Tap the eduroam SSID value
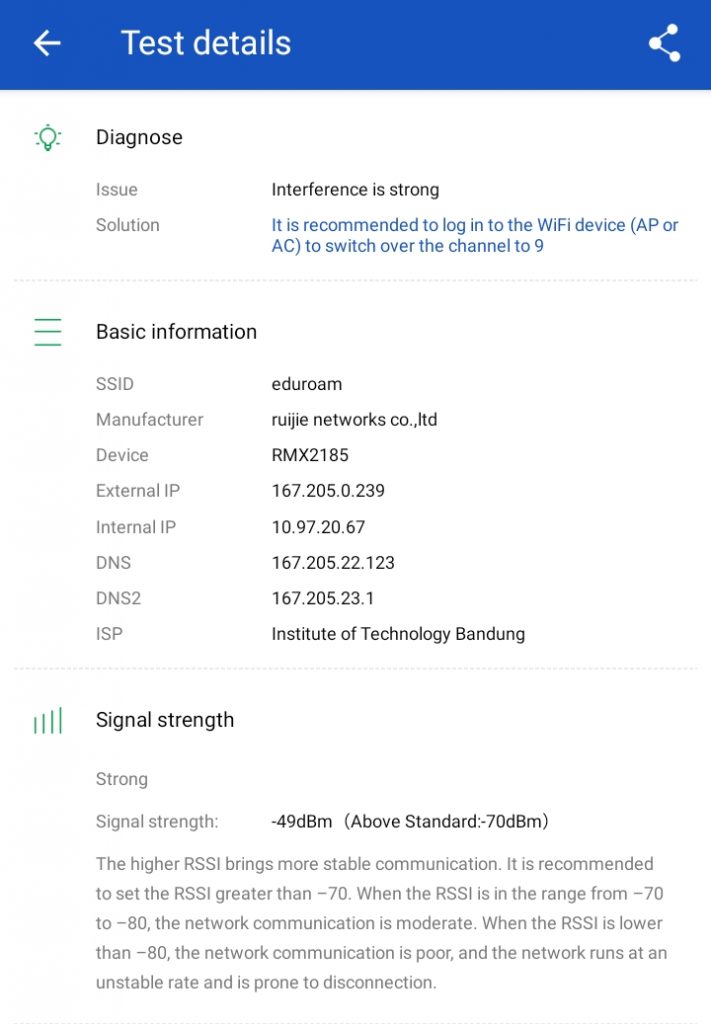 pos(306,384)
